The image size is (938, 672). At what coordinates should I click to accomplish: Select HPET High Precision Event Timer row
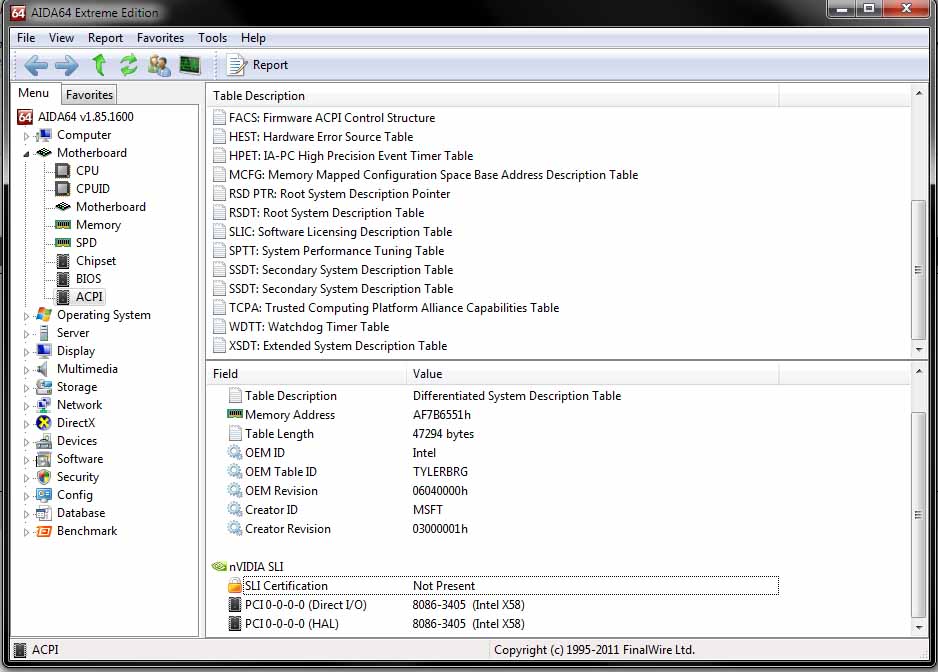[x=351, y=156]
